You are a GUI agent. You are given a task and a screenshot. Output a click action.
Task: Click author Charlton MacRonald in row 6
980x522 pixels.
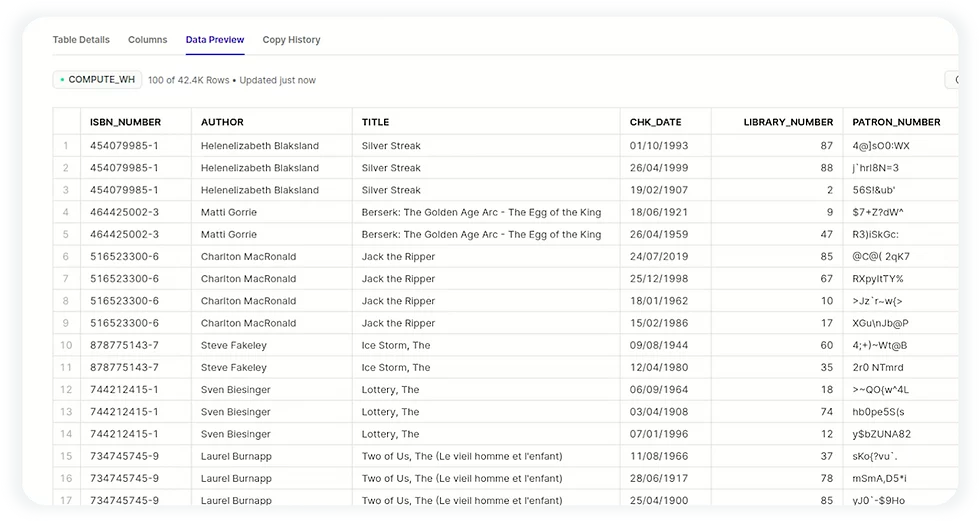[248, 256]
